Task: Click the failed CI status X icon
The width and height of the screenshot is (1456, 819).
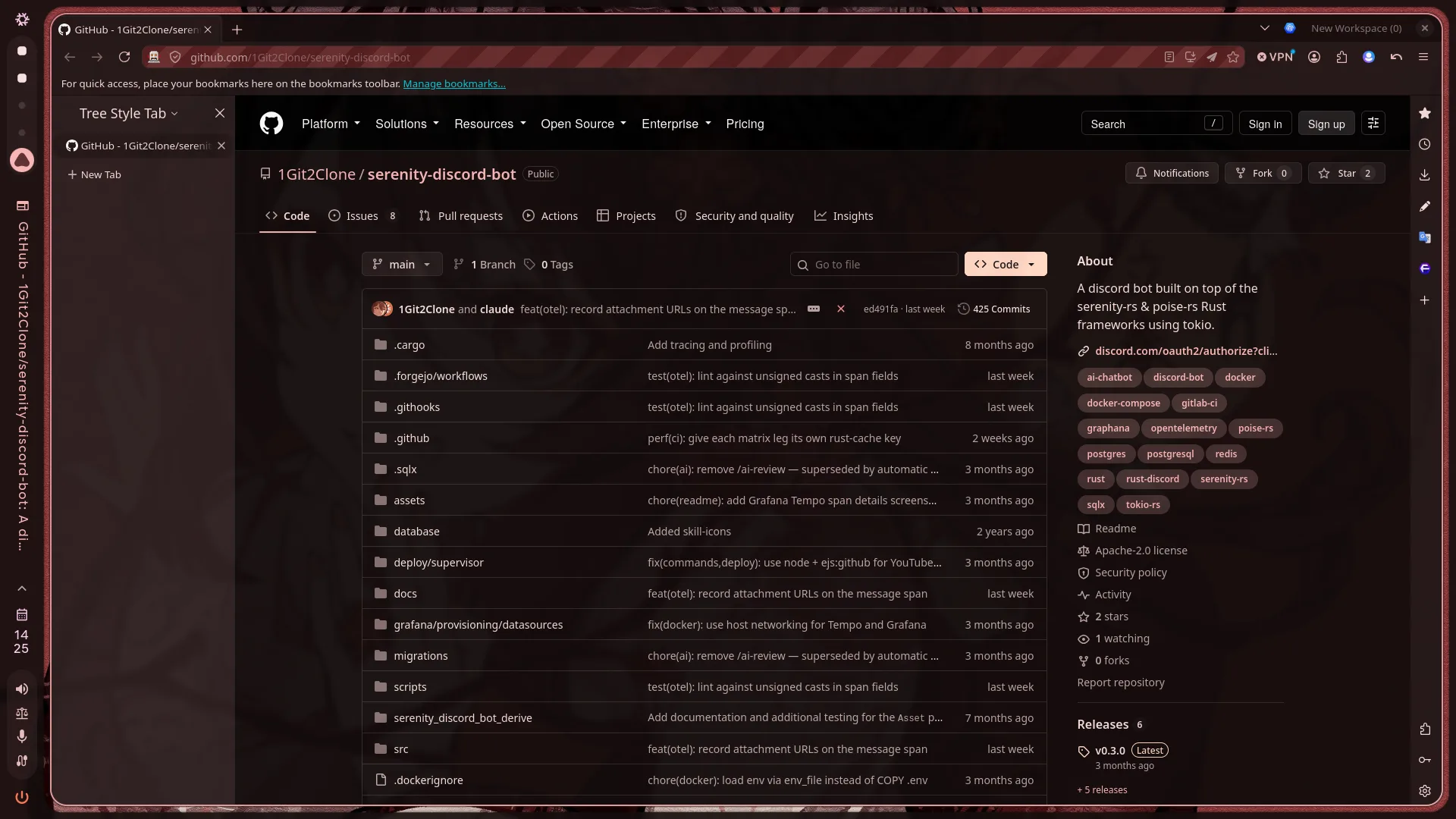Action: 841,309
